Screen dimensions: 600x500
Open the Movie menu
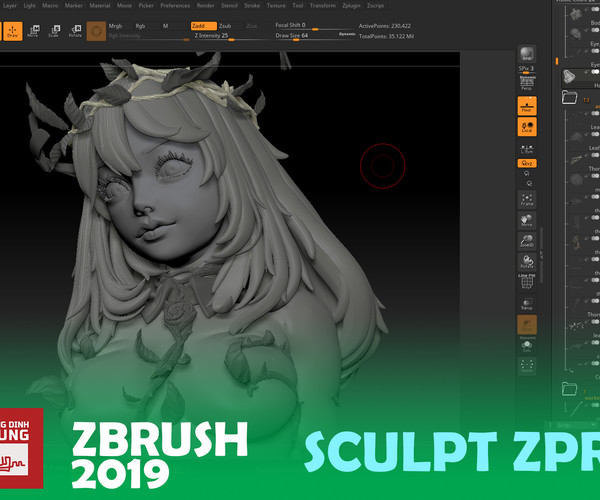(124, 6)
